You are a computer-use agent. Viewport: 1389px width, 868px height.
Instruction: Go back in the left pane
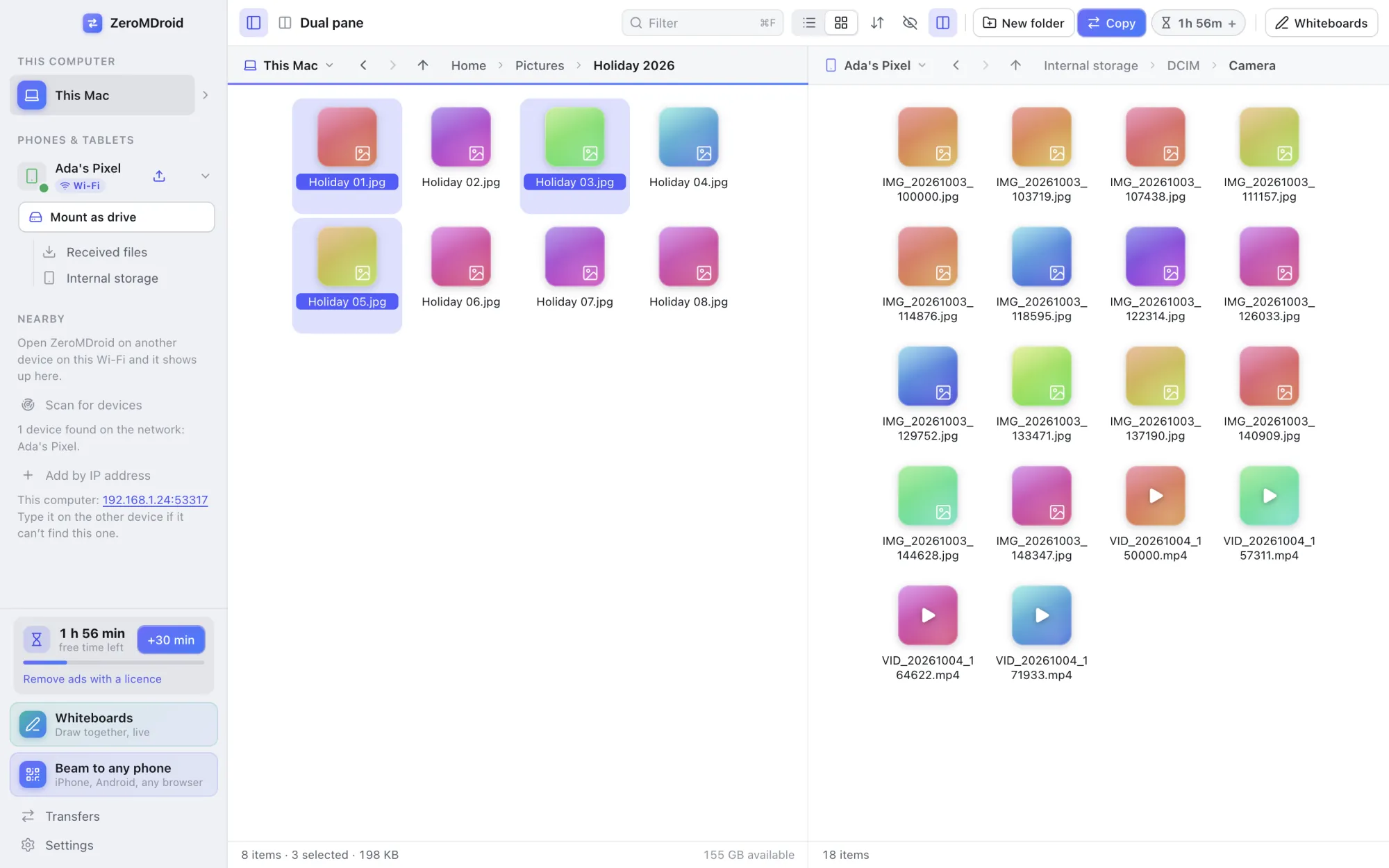tap(363, 65)
